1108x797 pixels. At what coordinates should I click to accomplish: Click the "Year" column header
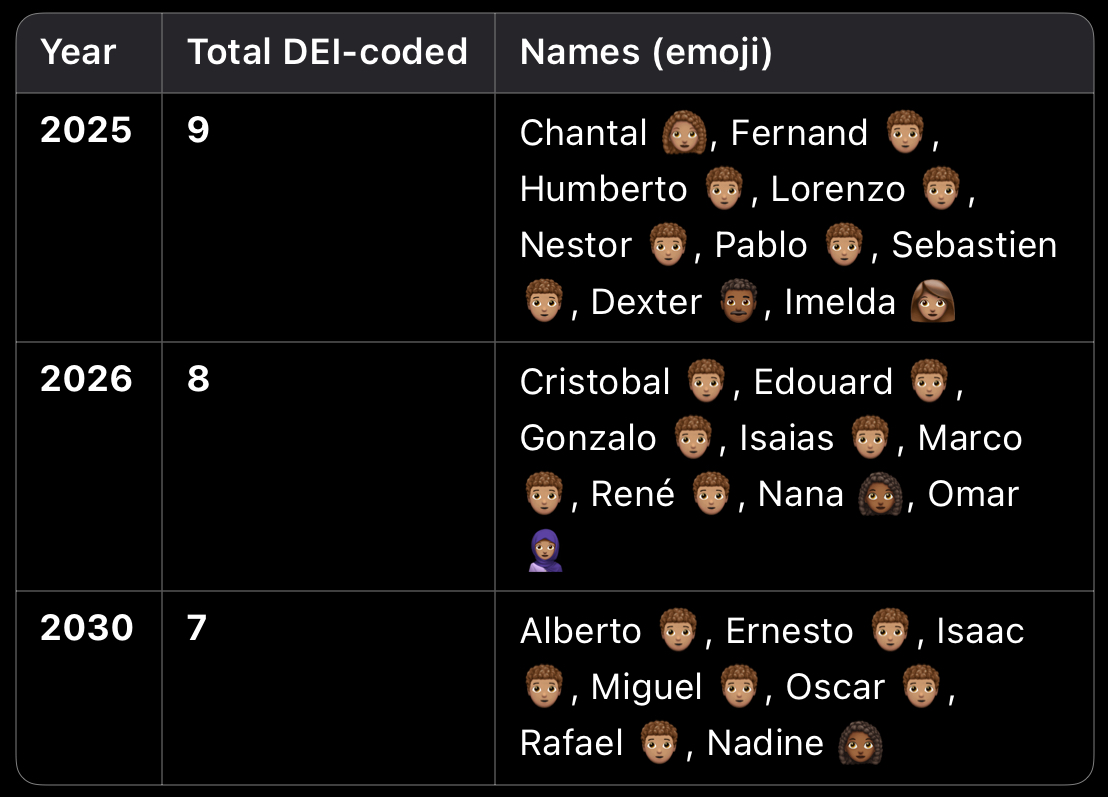click(79, 53)
